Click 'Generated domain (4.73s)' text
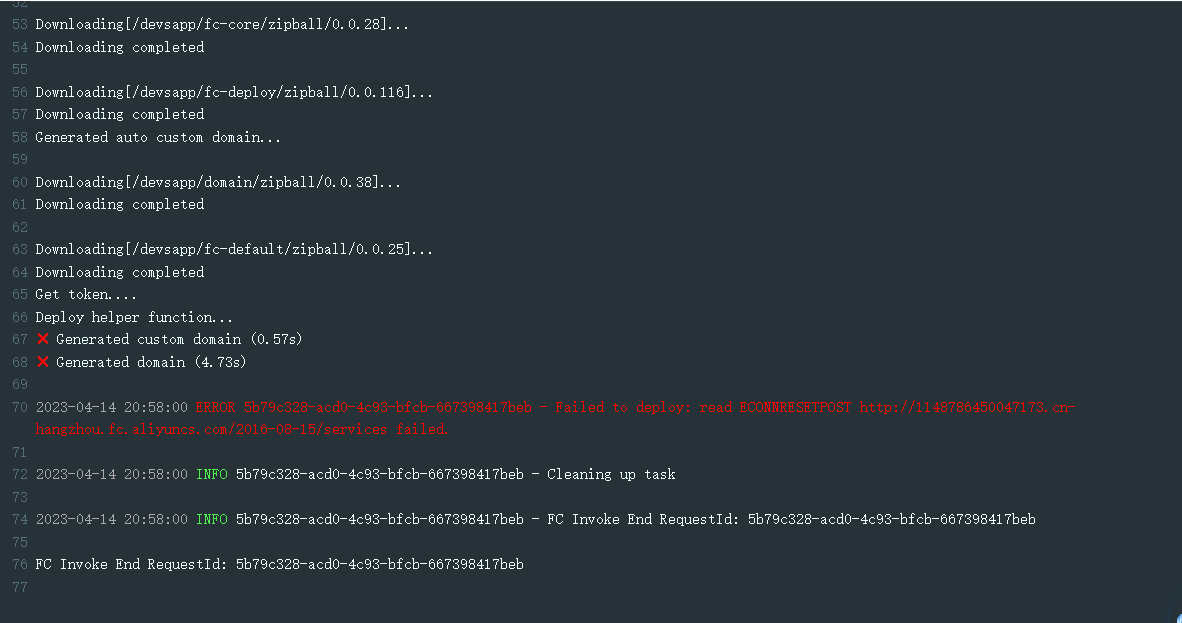 tap(152, 362)
